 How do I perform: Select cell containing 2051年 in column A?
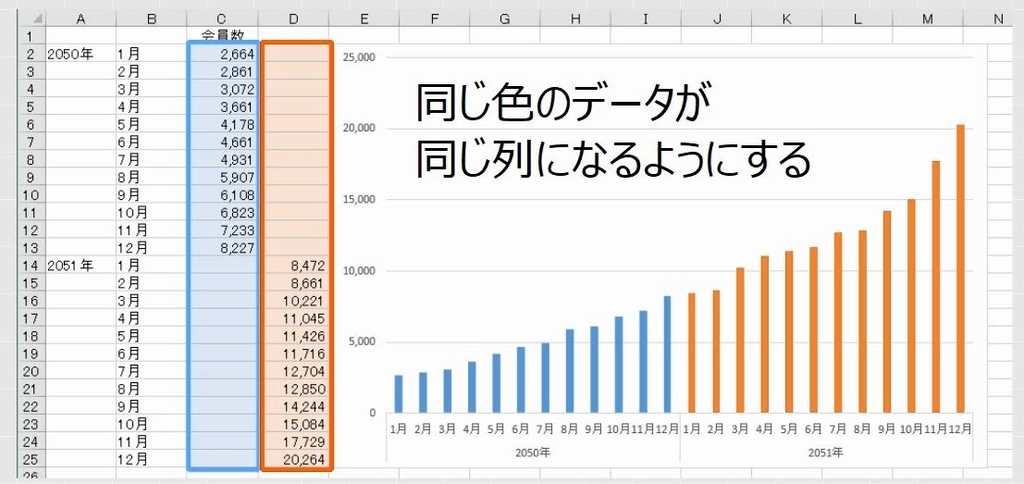coord(81,265)
